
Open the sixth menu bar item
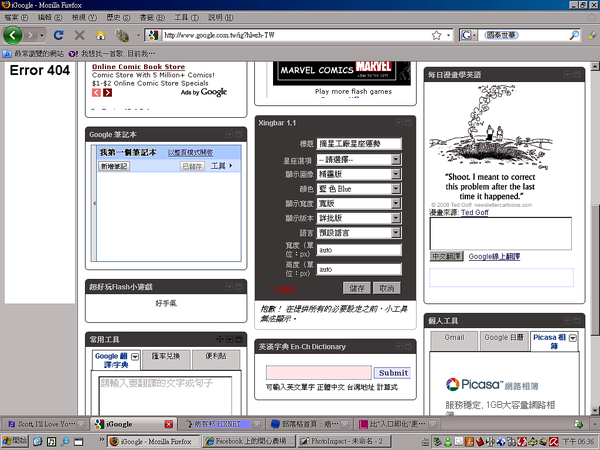(186, 17)
